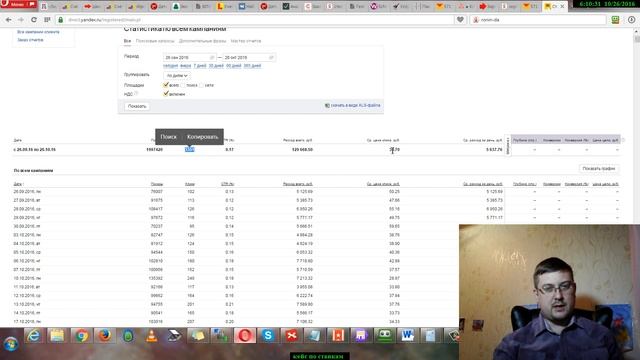Set period with the сегодня link

tap(171, 66)
